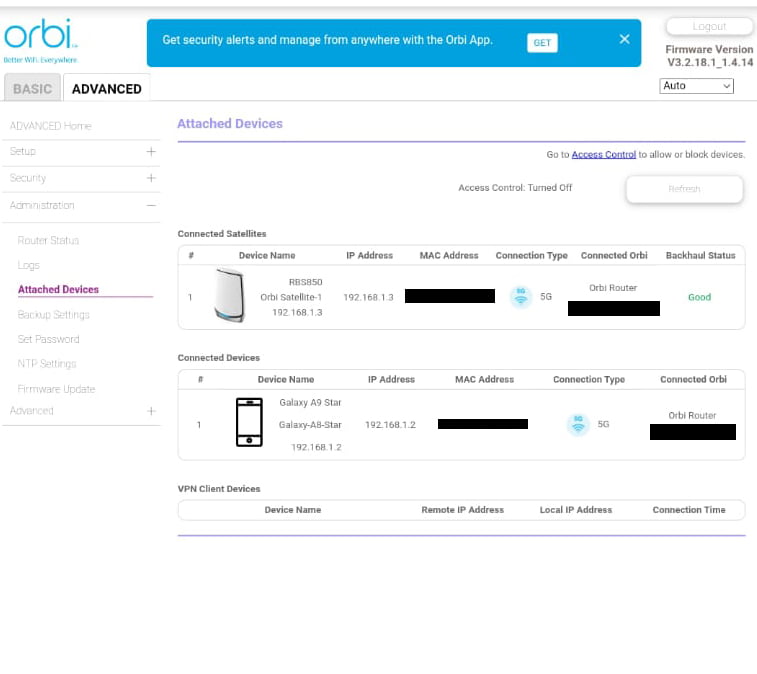This screenshot has width=757, height=674.
Task: Open Backup Settings
Action: pyautogui.click(x=54, y=315)
